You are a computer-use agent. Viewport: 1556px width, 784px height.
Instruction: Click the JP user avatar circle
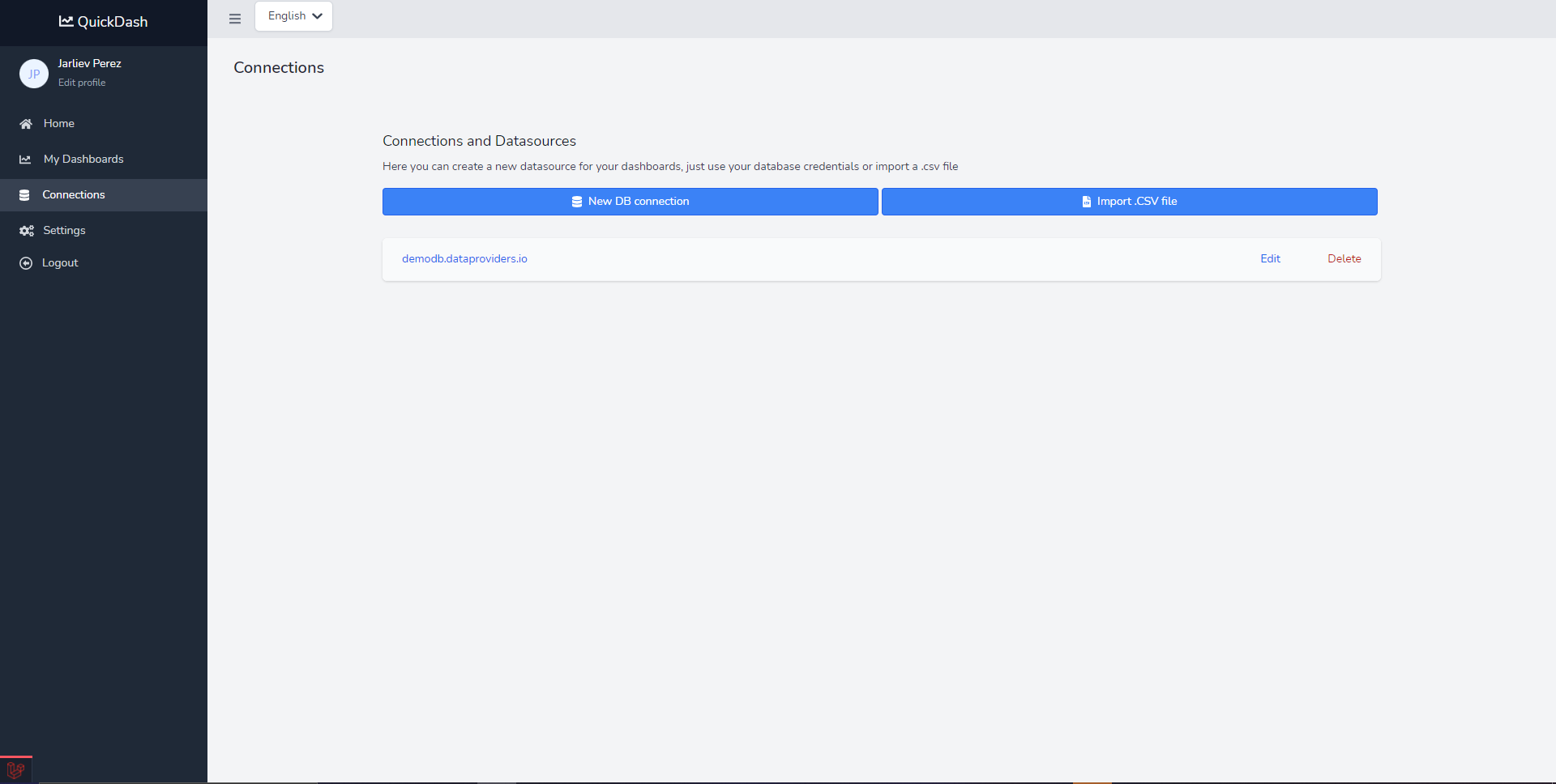coord(34,74)
